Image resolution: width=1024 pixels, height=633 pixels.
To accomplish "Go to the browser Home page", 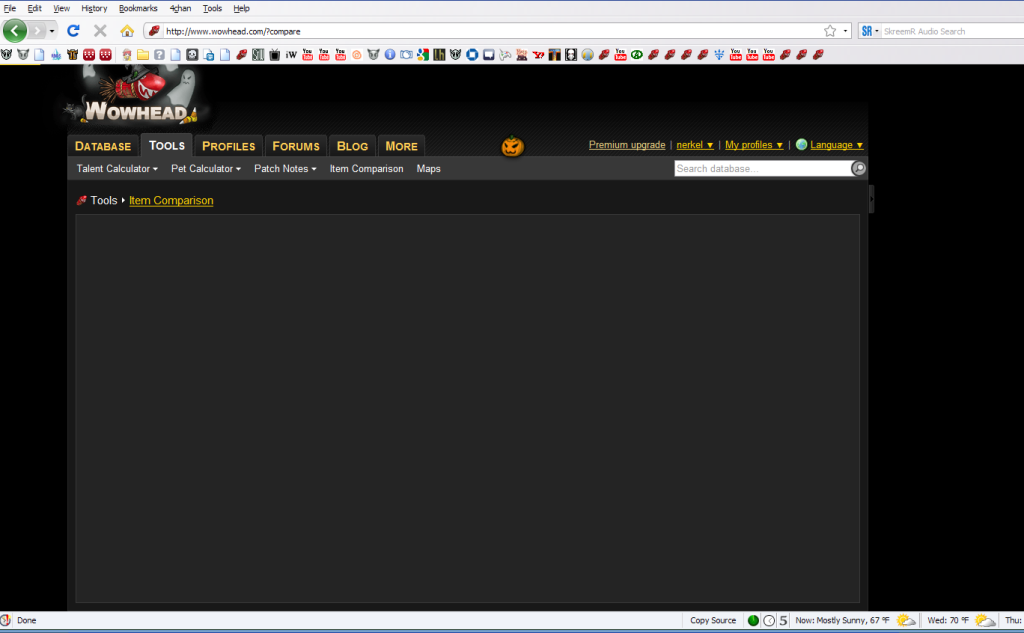I will 127,31.
